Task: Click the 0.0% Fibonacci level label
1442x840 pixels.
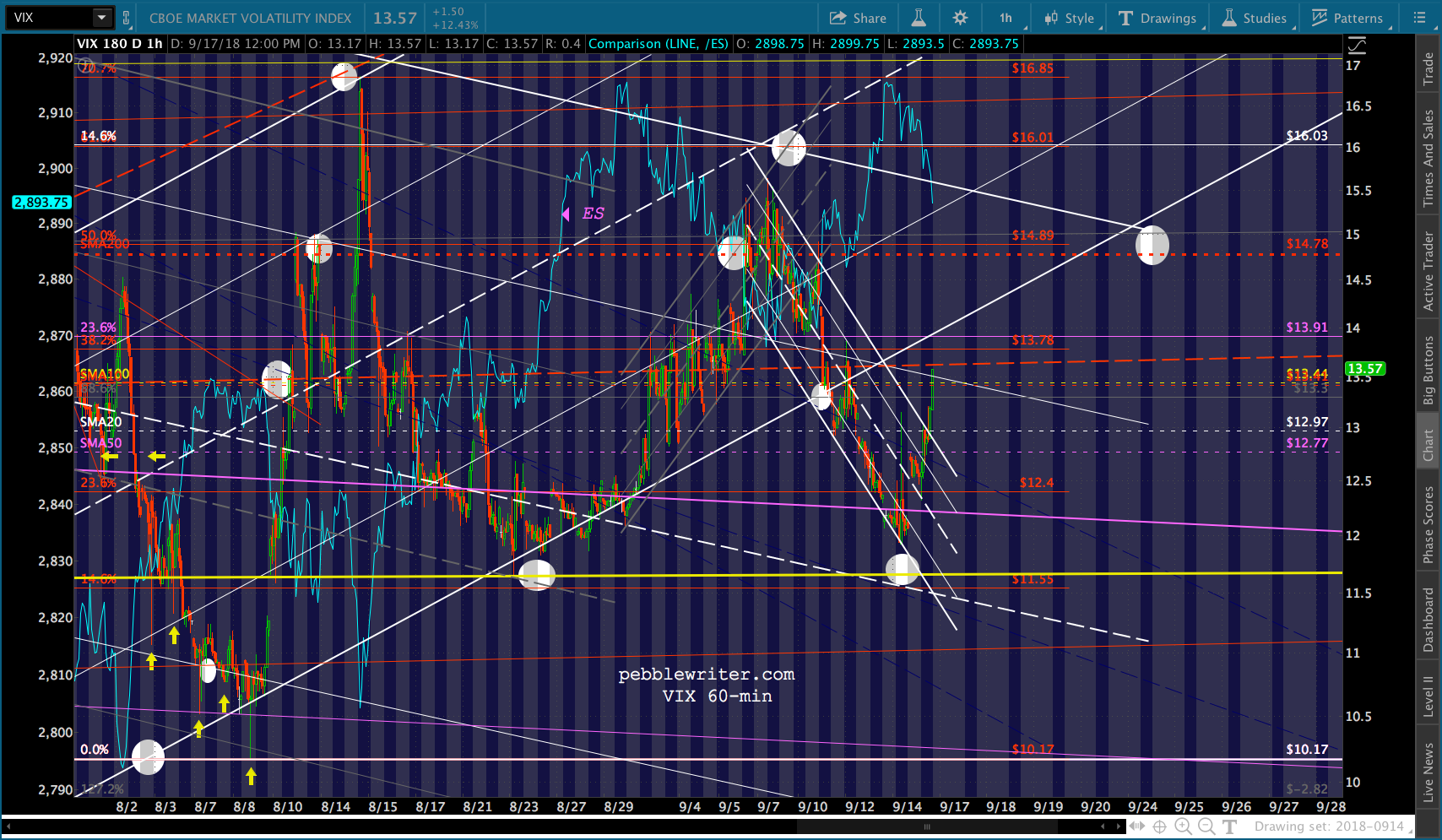Action: [x=95, y=750]
